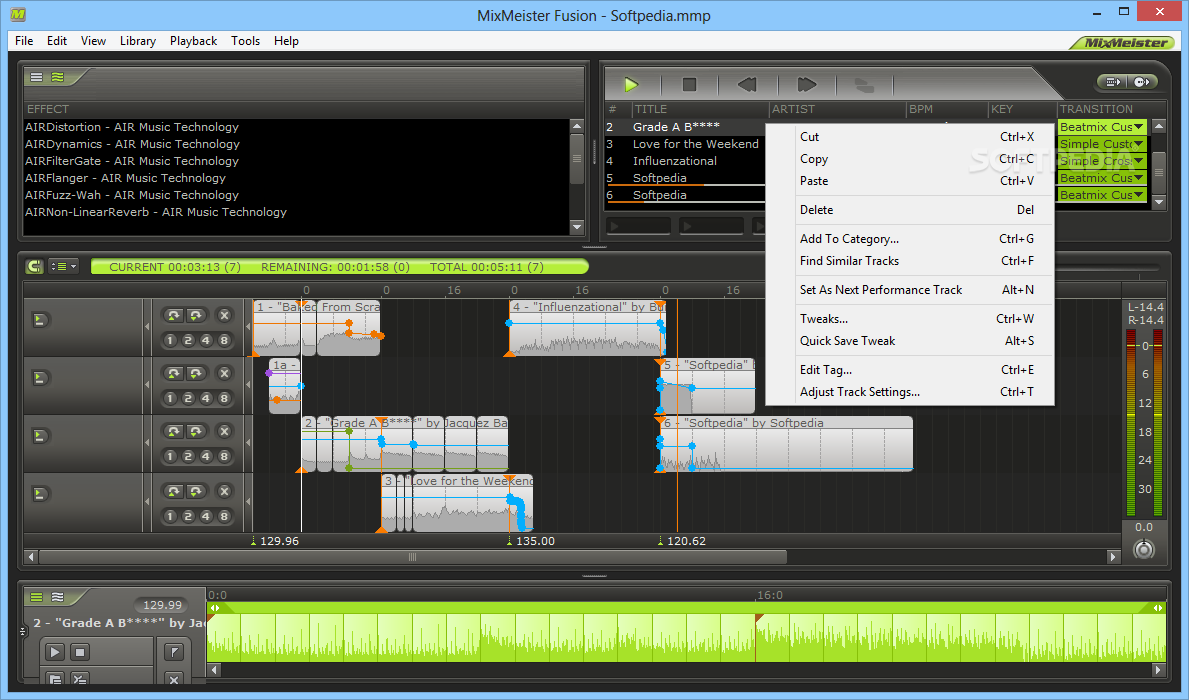The width and height of the screenshot is (1189, 700).
Task: Click X button on the 1a track lane
Action: 224,373
